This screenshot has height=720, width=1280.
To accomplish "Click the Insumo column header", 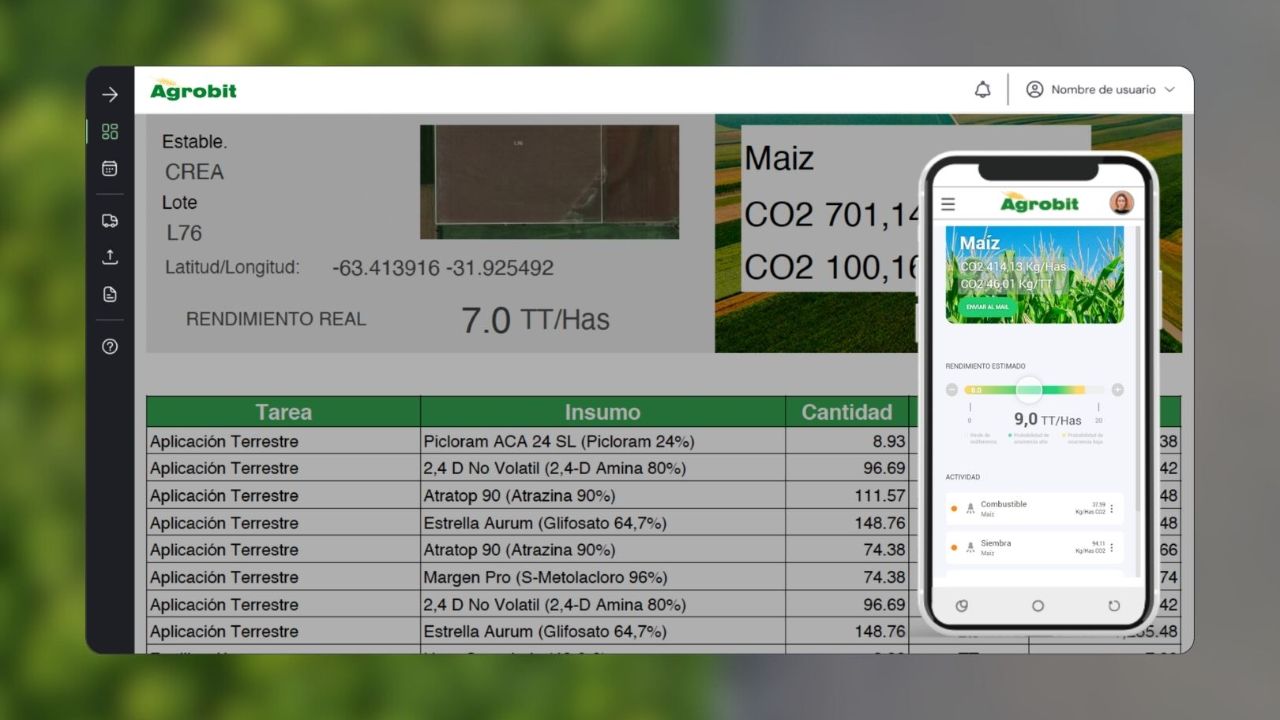I will click(x=602, y=412).
